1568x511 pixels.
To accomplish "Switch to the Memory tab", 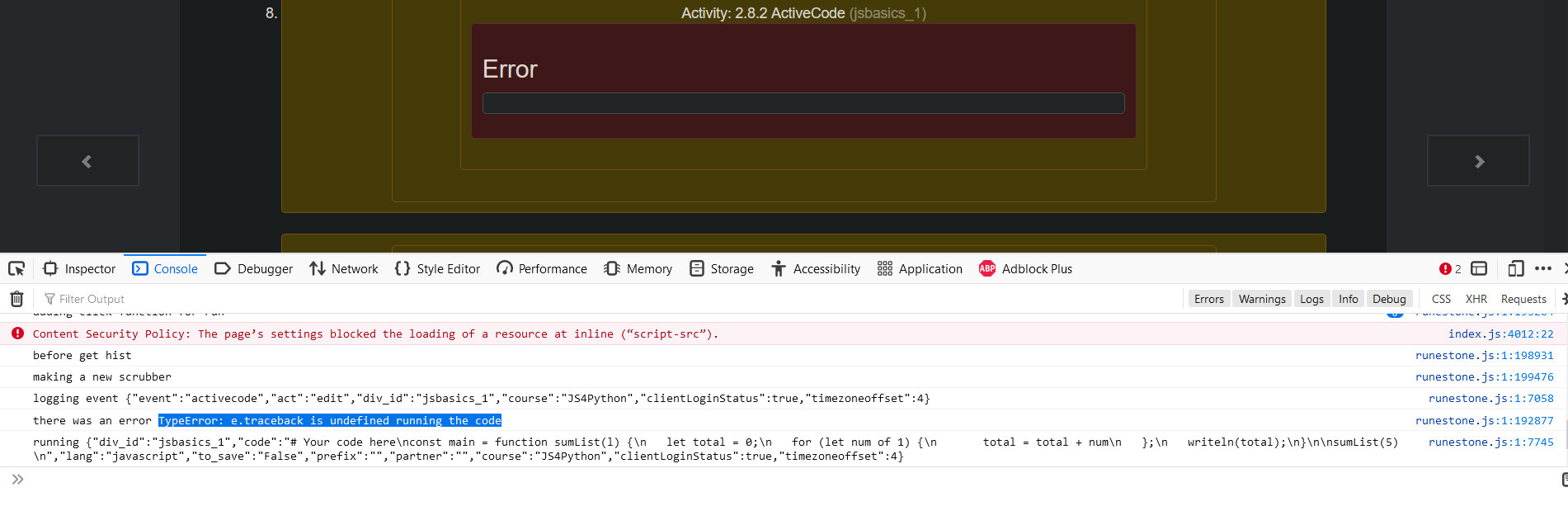I will [x=638, y=269].
